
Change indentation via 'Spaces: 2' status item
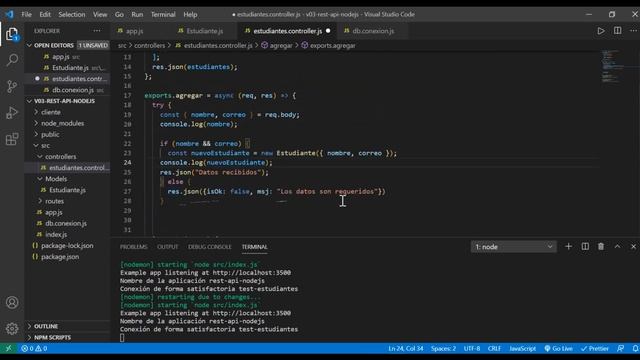(x=443, y=349)
